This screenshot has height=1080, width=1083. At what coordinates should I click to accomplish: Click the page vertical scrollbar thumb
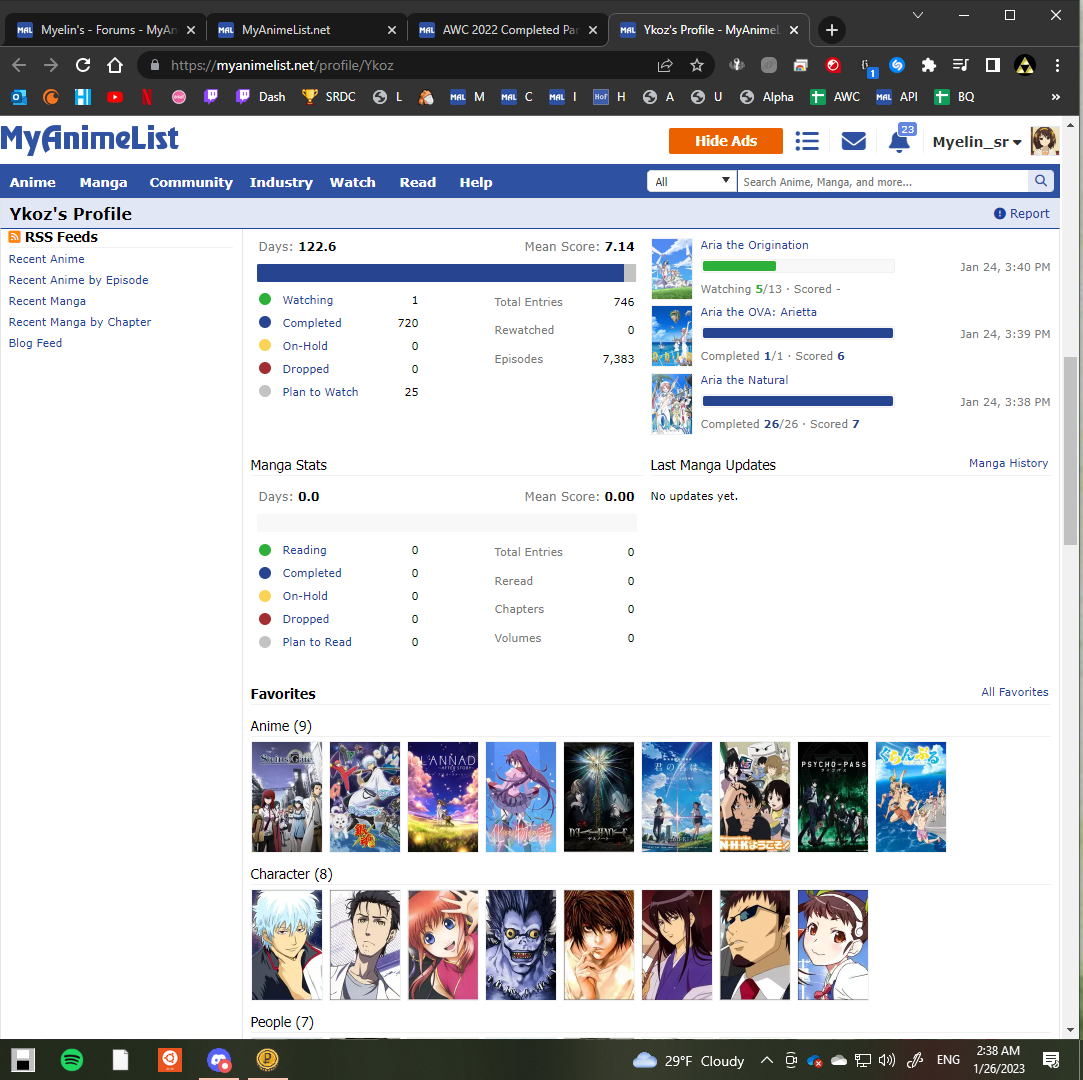point(1070,451)
